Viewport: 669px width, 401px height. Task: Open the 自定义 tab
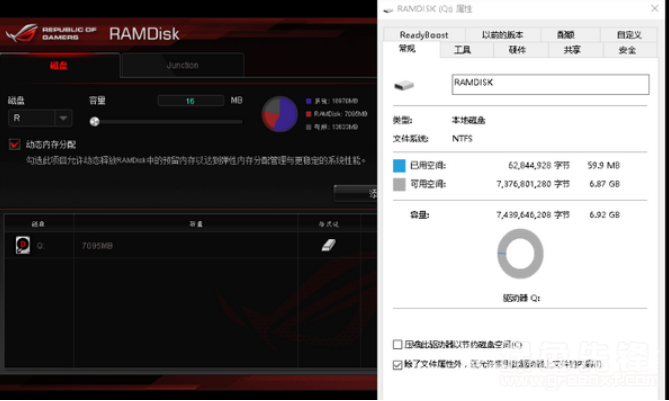[x=629, y=35]
